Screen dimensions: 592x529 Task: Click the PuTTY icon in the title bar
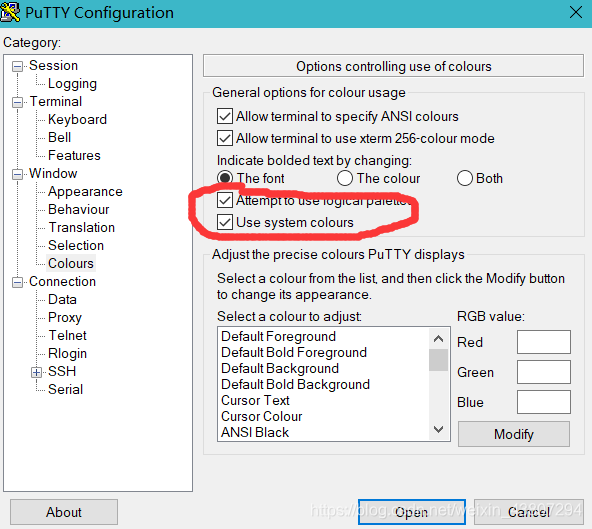point(10,12)
